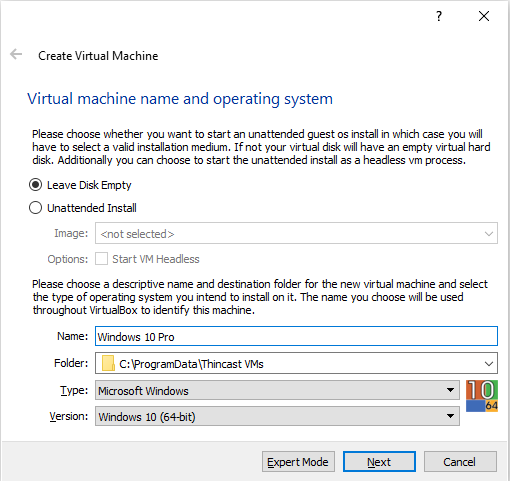The height and width of the screenshot is (481, 510).
Task: Click the Folder: label
Action: click(71, 363)
